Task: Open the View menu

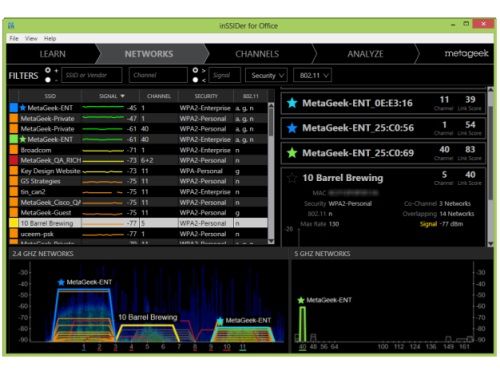Action: [31, 38]
